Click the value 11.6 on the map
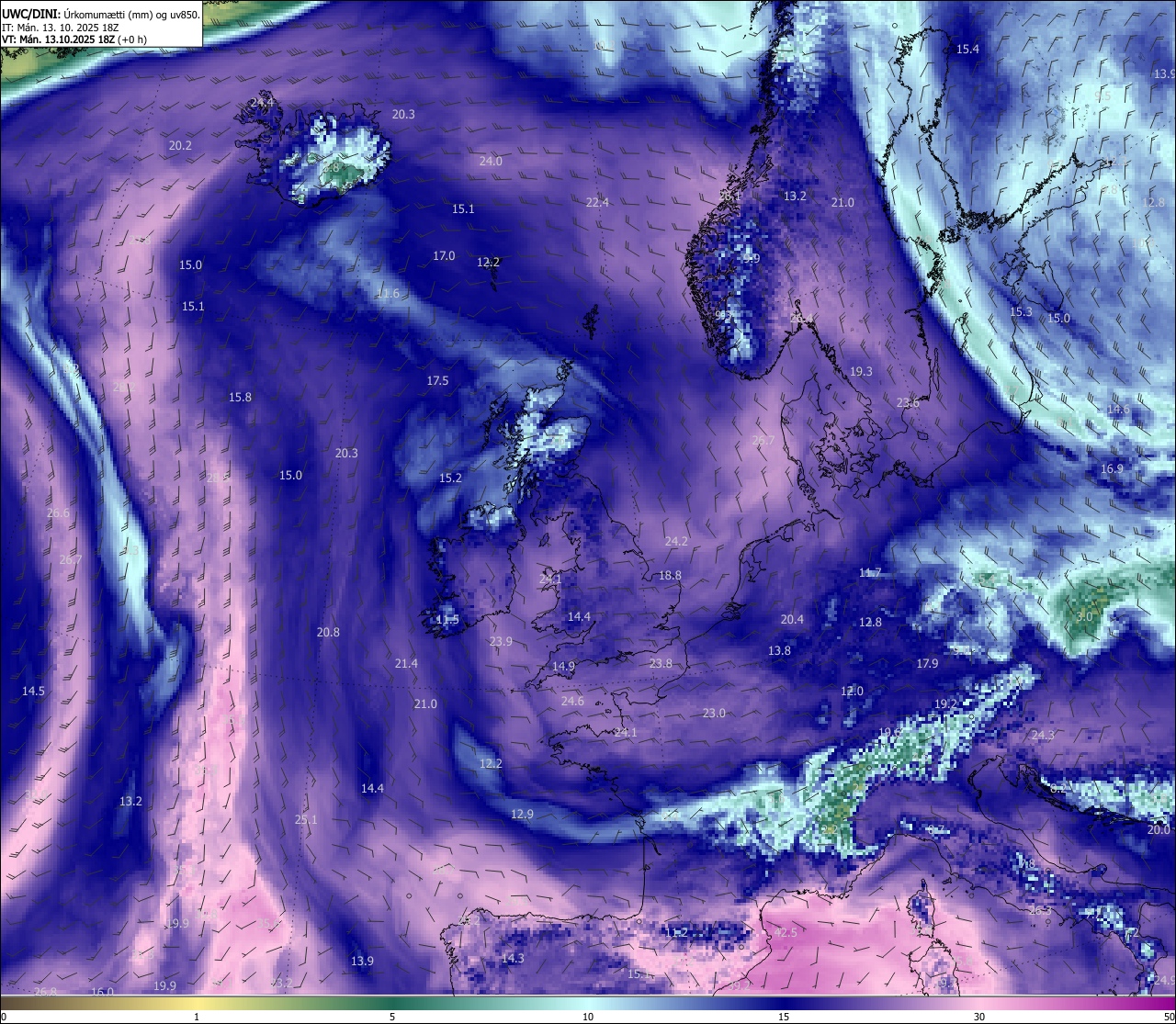Viewport: 1176px width, 1024px height. tap(388, 294)
